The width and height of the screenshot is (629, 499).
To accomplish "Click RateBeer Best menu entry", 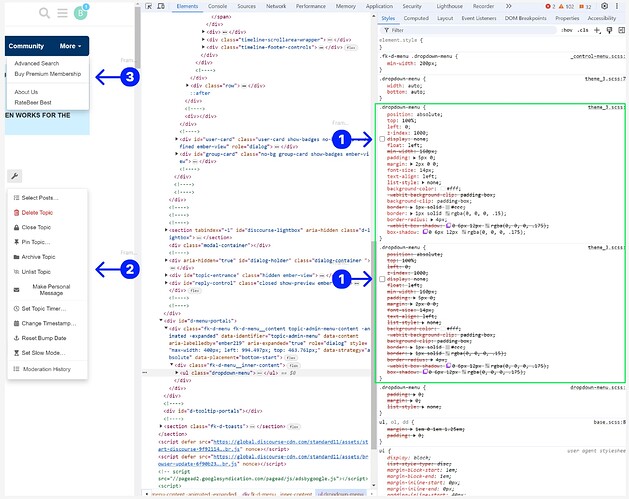I will [x=33, y=102].
